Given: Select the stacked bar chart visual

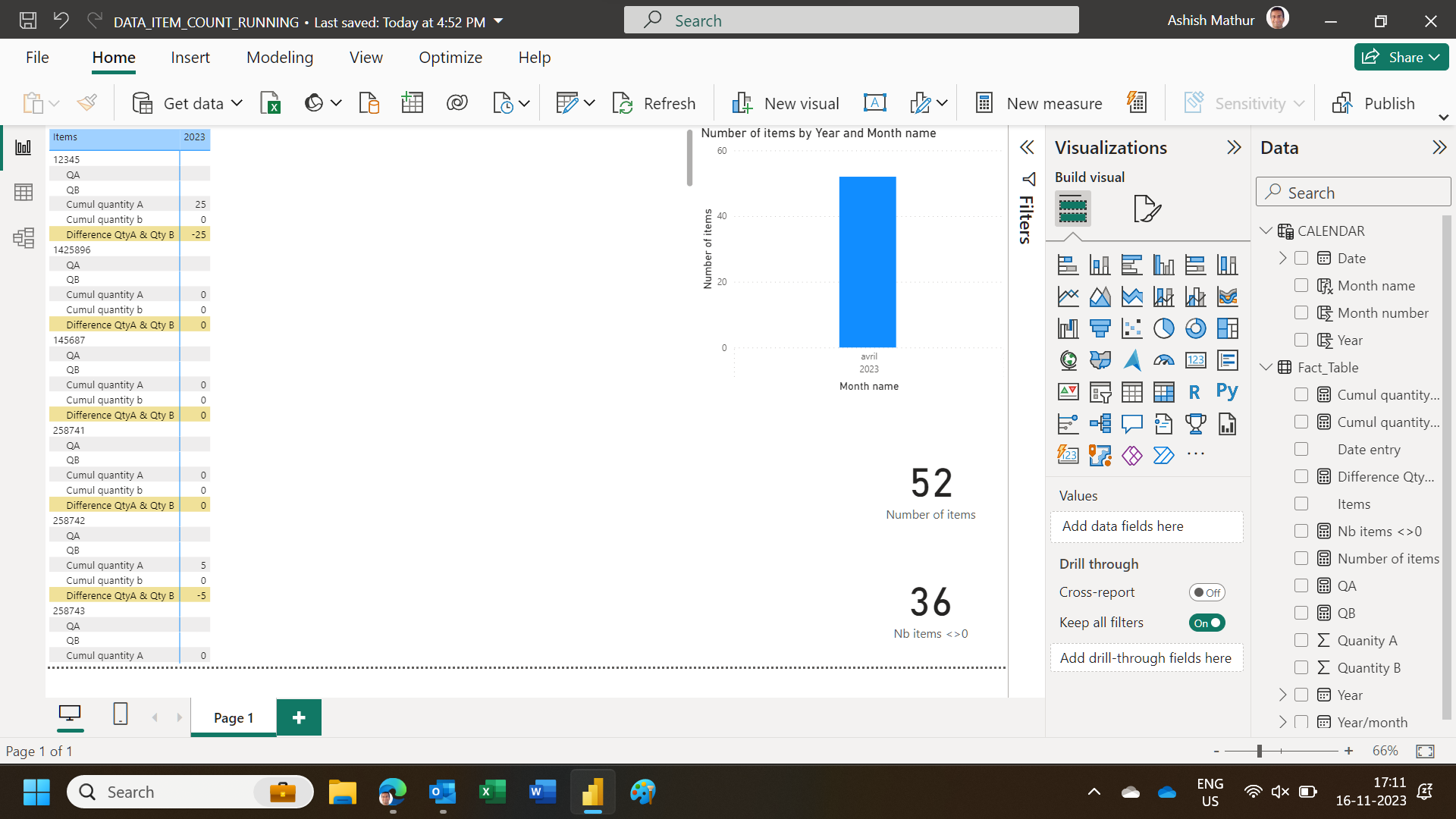Looking at the screenshot, I should tap(1068, 265).
